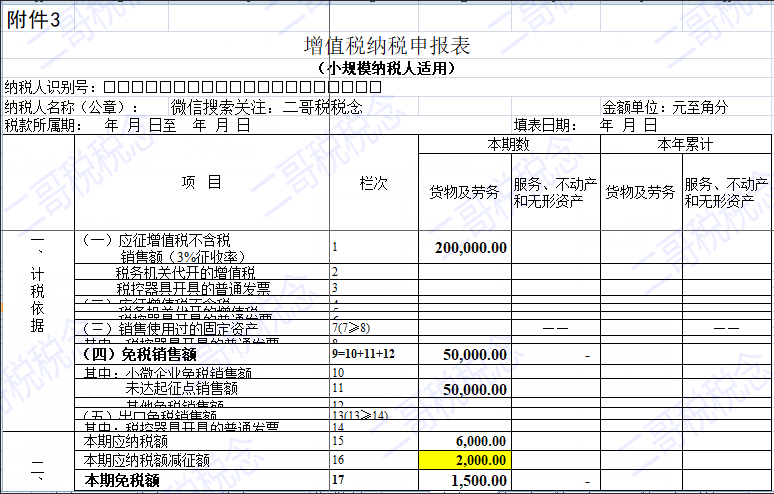Select the 填表日期 cell
This screenshot has height=494, width=774.
pyautogui.click(x=585, y=125)
